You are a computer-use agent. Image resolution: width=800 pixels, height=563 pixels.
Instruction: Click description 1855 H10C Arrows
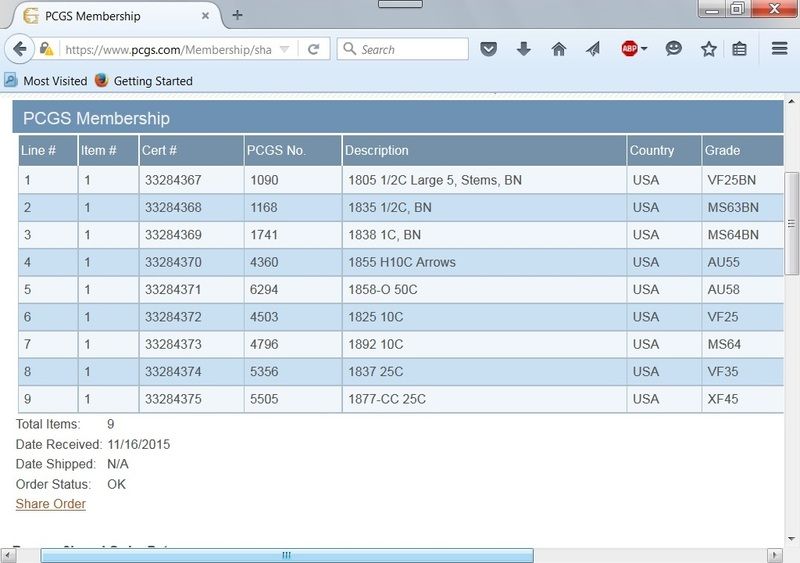point(402,262)
